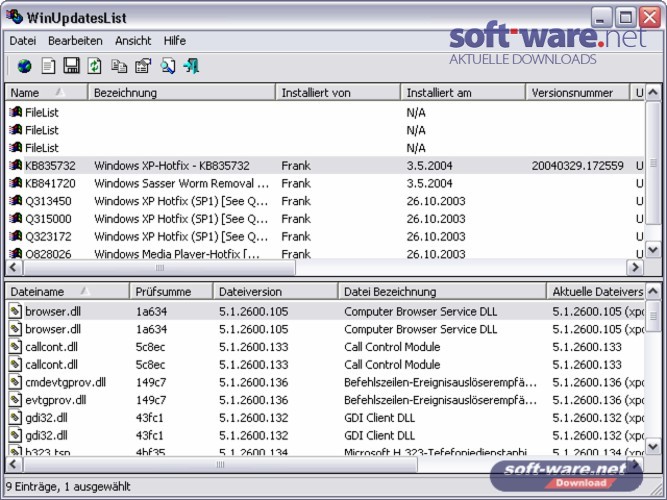The width and height of the screenshot is (667, 500).
Task: Click lower file list scroll left arrow
Action: pyautogui.click(x=13, y=464)
